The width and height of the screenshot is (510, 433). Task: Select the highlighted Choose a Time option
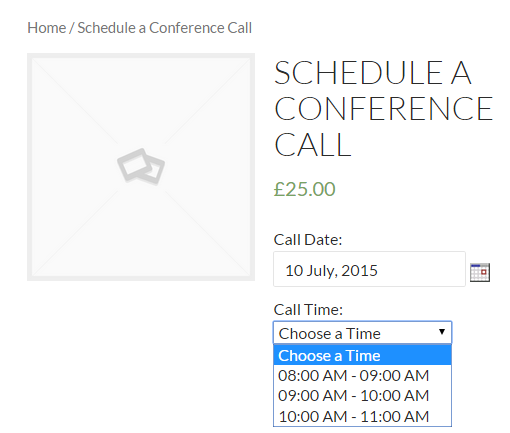coord(362,355)
